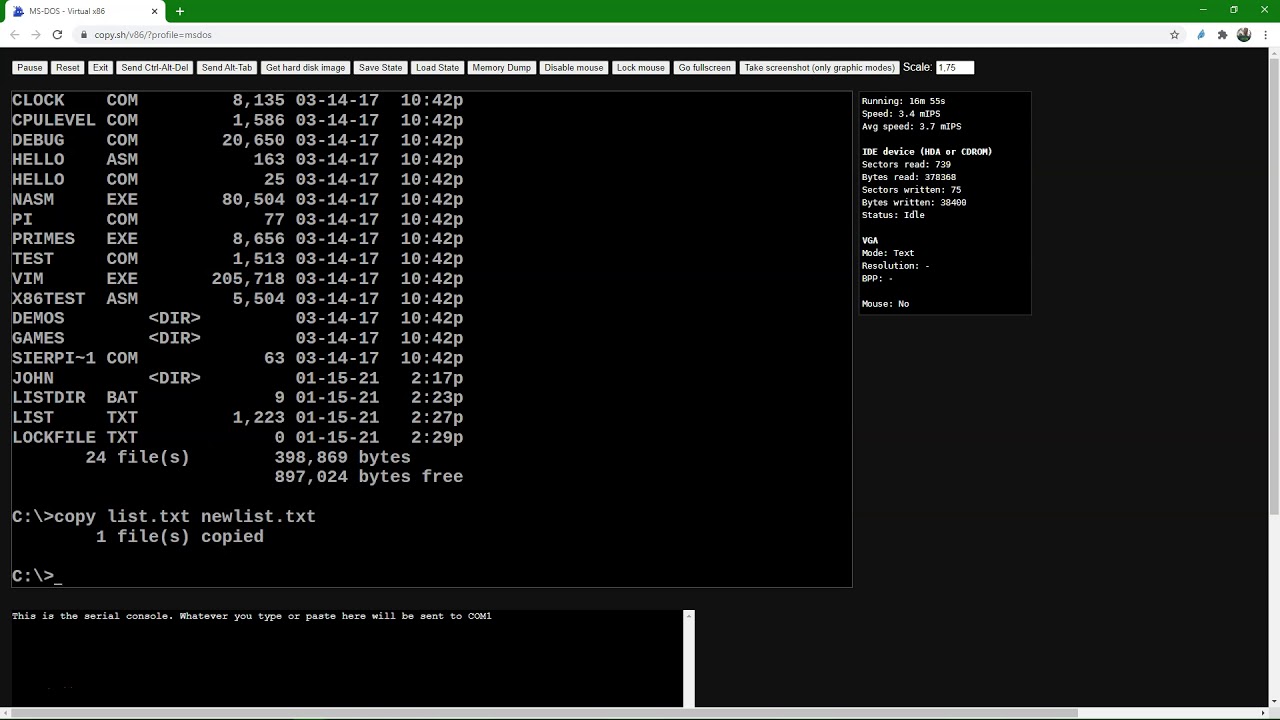1280x720 pixels.
Task: Click the 'copy list.txt newlist.txt' command line
Action: [185, 516]
